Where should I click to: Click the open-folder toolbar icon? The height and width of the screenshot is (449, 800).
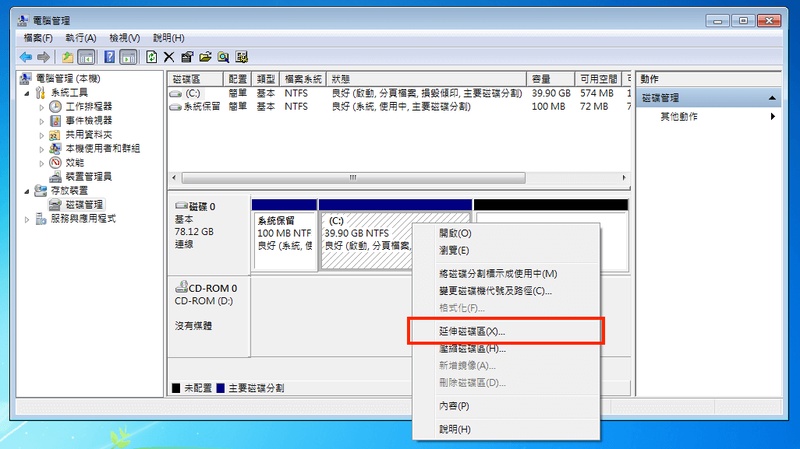(205, 57)
